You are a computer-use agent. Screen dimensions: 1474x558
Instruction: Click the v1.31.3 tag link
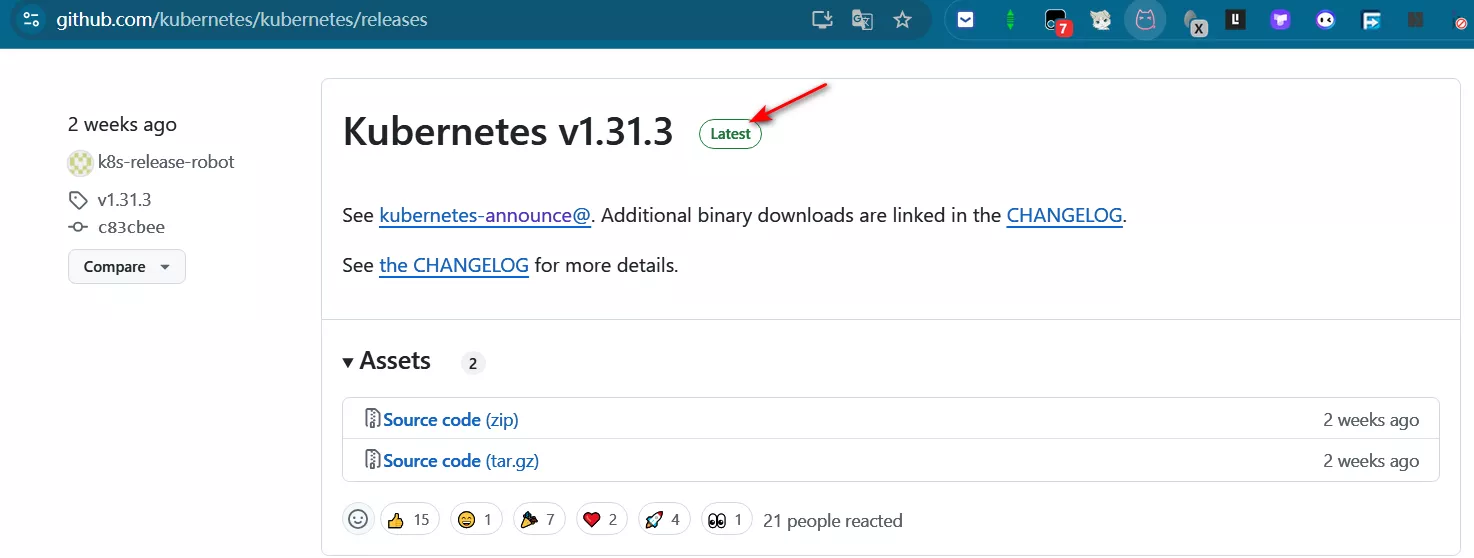pos(124,199)
